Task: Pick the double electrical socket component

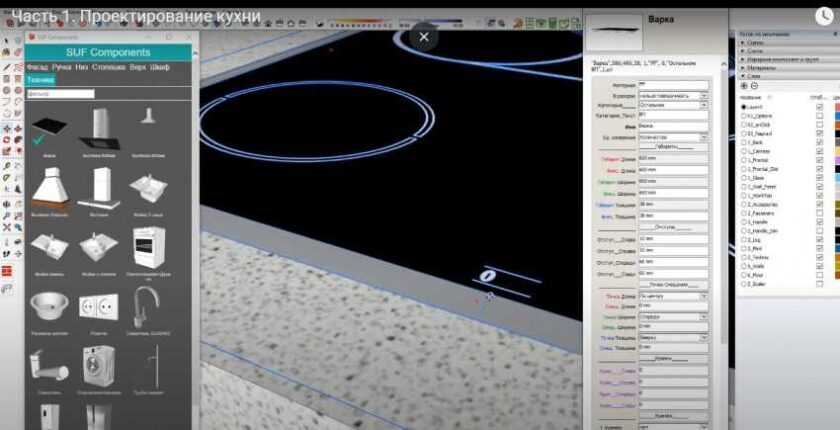Action: [x=99, y=304]
